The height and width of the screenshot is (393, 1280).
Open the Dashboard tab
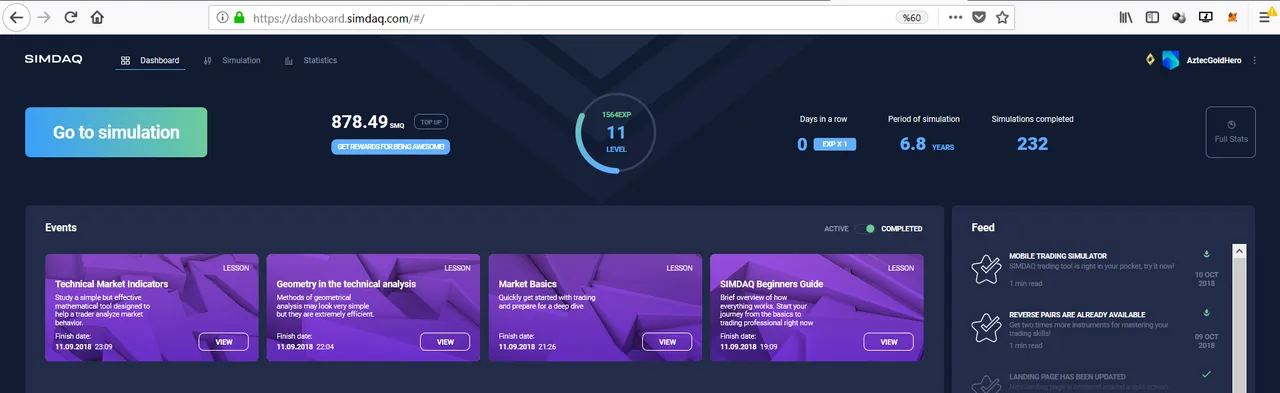click(150, 61)
